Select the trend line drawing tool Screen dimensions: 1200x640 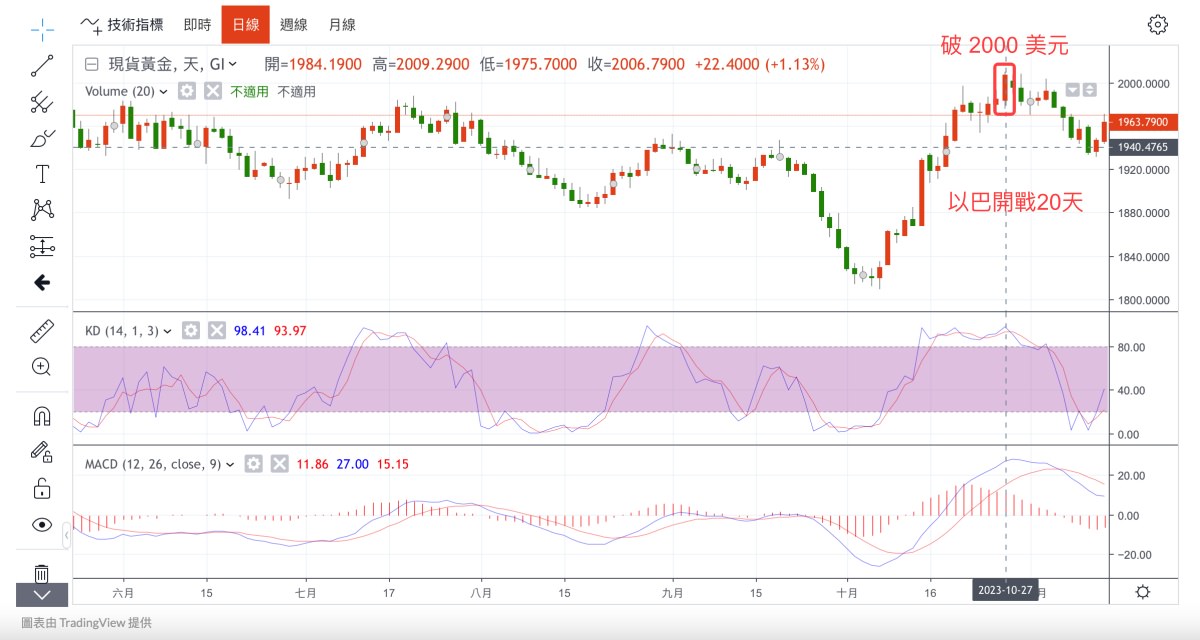pyautogui.click(x=42, y=65)
